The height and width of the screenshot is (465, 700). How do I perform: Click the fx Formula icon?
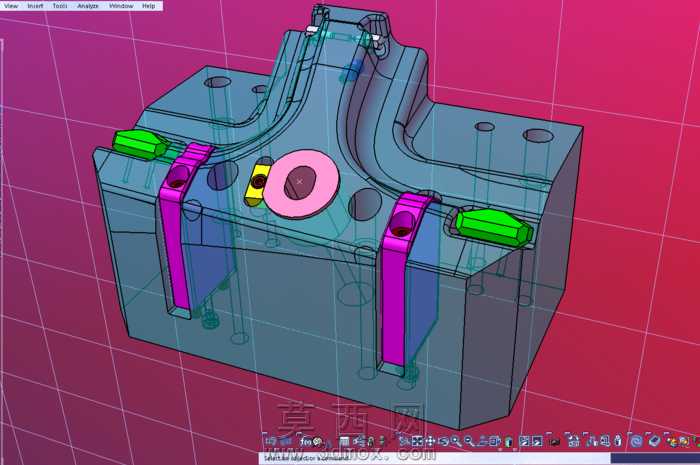click(305, 441)
